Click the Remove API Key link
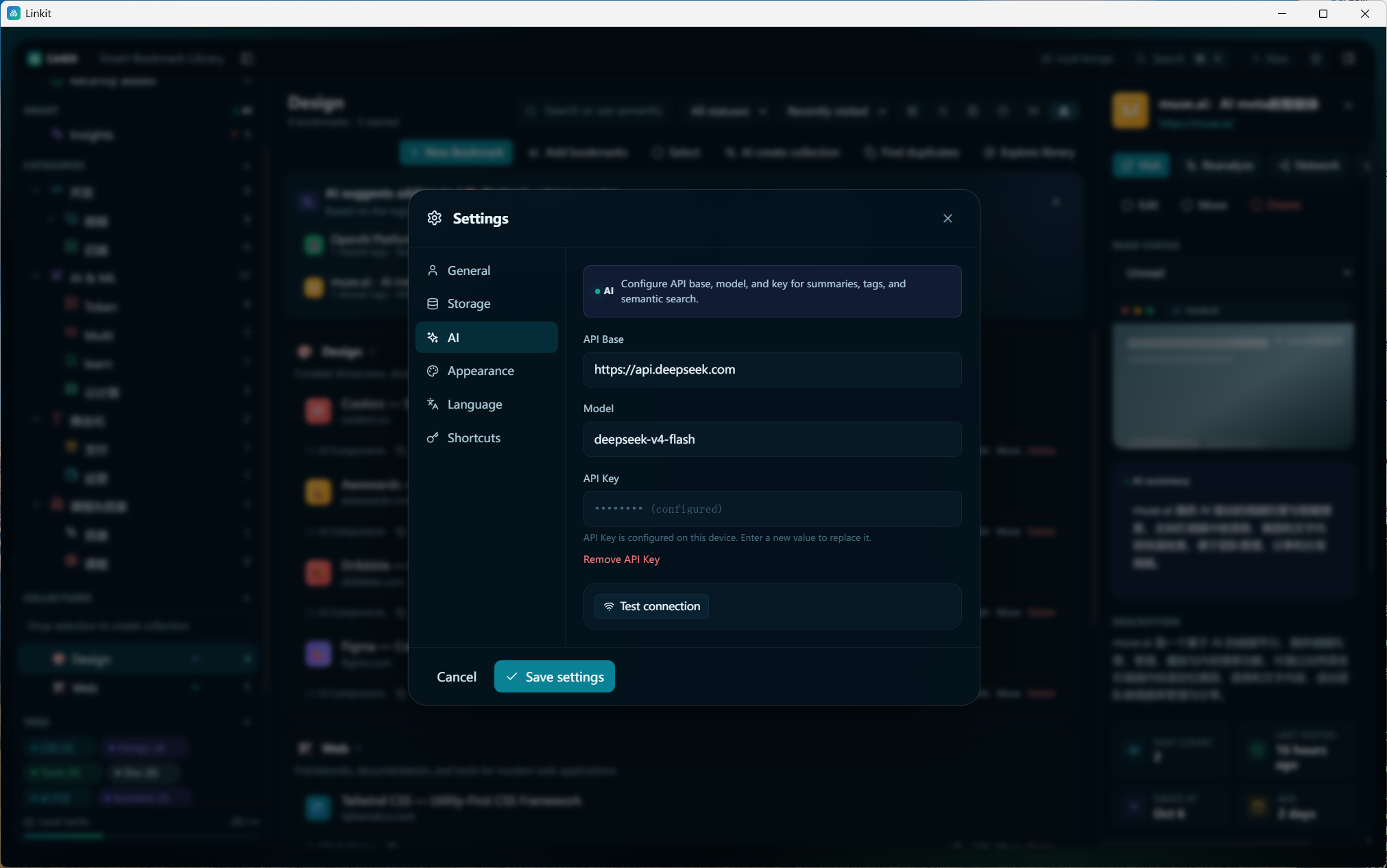 click(x=621, y=559)
